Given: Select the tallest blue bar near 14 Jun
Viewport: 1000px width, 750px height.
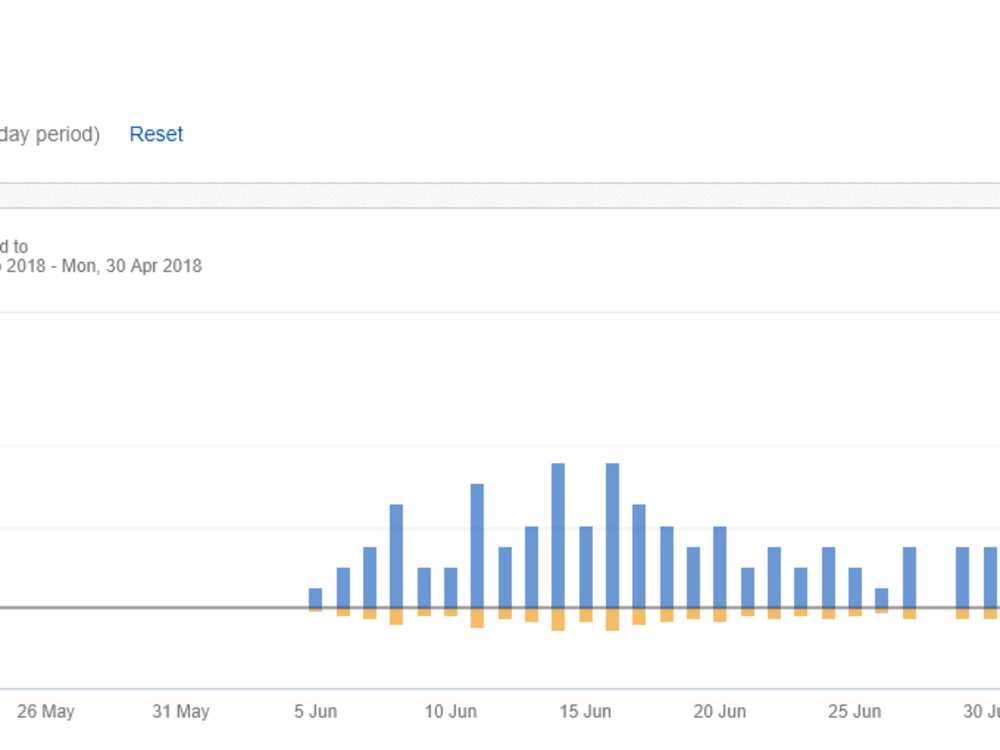Looking at the screenshot, I should pos(558,536).
